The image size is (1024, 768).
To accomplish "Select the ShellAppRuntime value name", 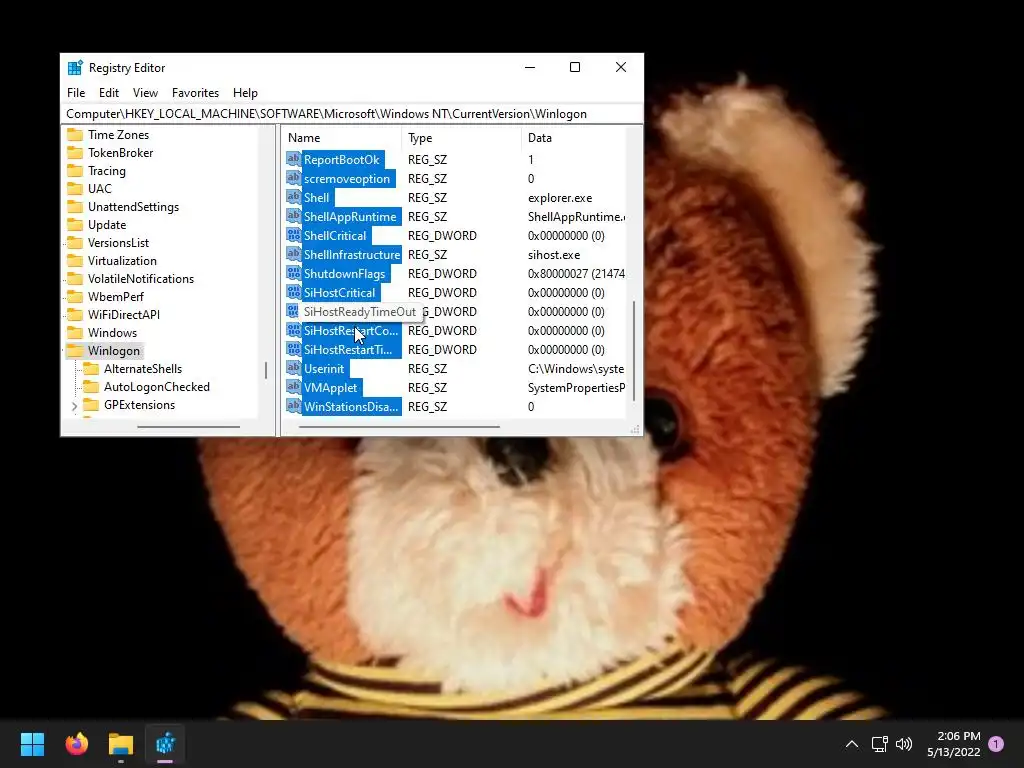I will [x=350, y=216].
